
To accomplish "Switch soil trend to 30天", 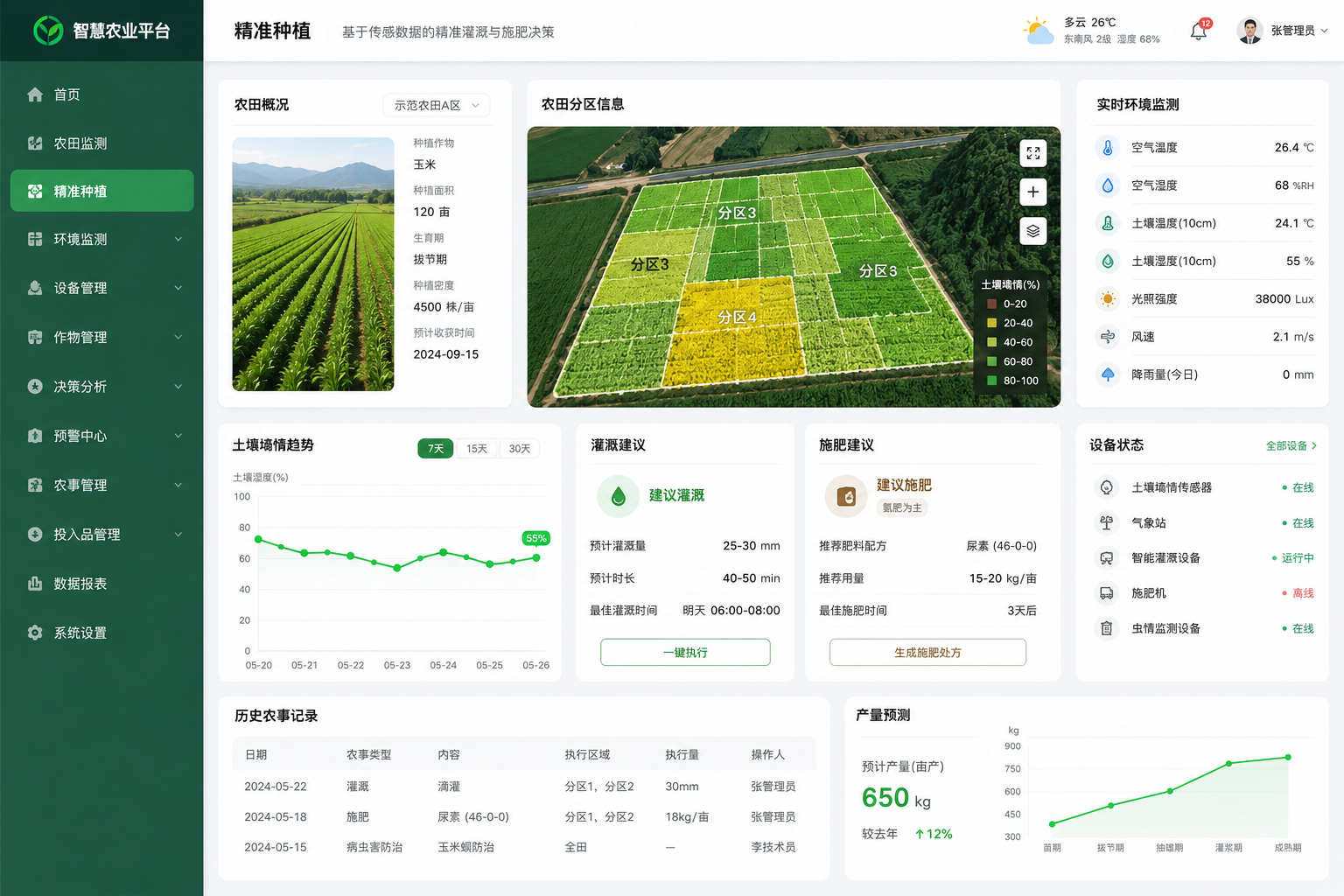I will [520, 448].
